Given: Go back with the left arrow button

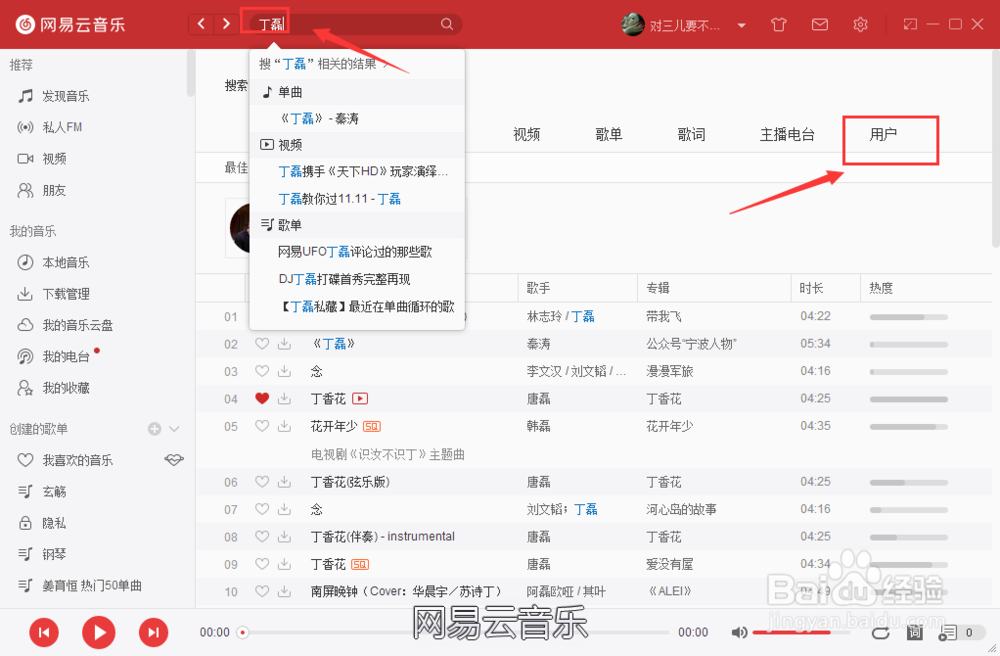Looking at the screenshot, I should coord(202,24).
